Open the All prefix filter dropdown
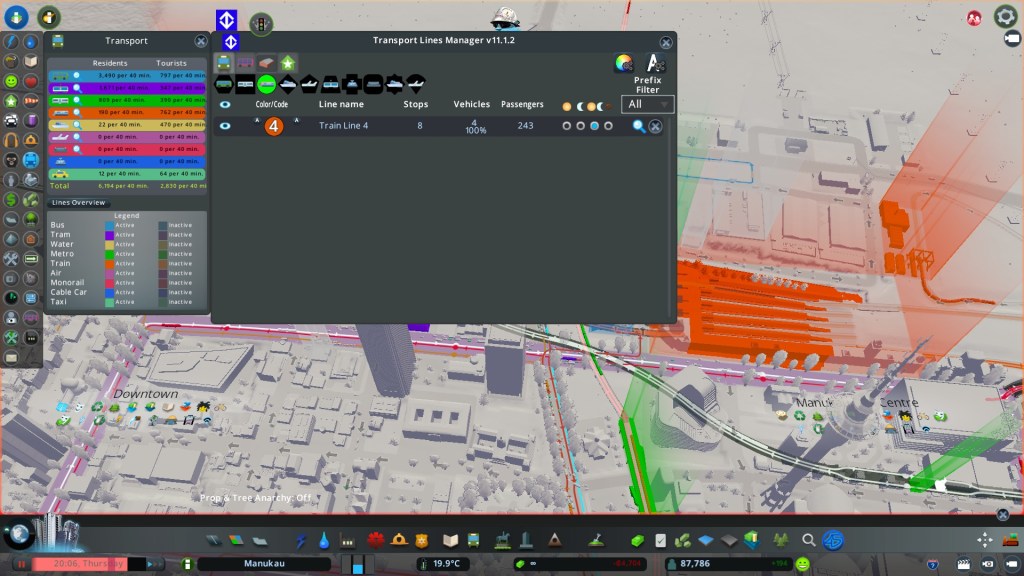 (647, 104)
